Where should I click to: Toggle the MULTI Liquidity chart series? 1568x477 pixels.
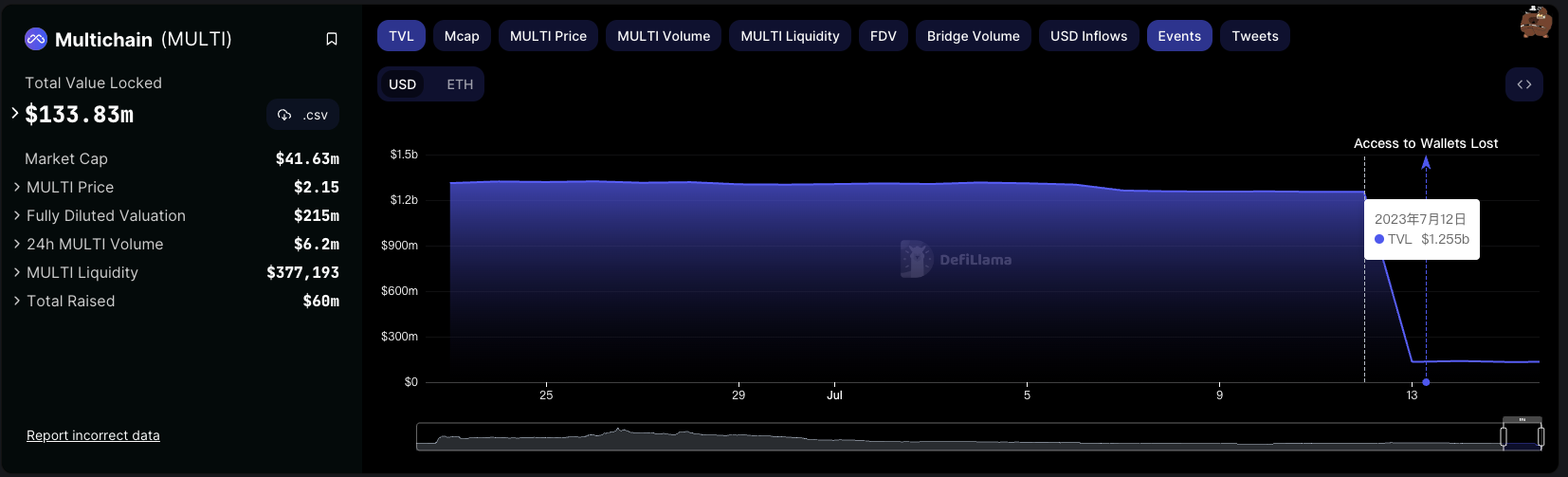point(790,36)
